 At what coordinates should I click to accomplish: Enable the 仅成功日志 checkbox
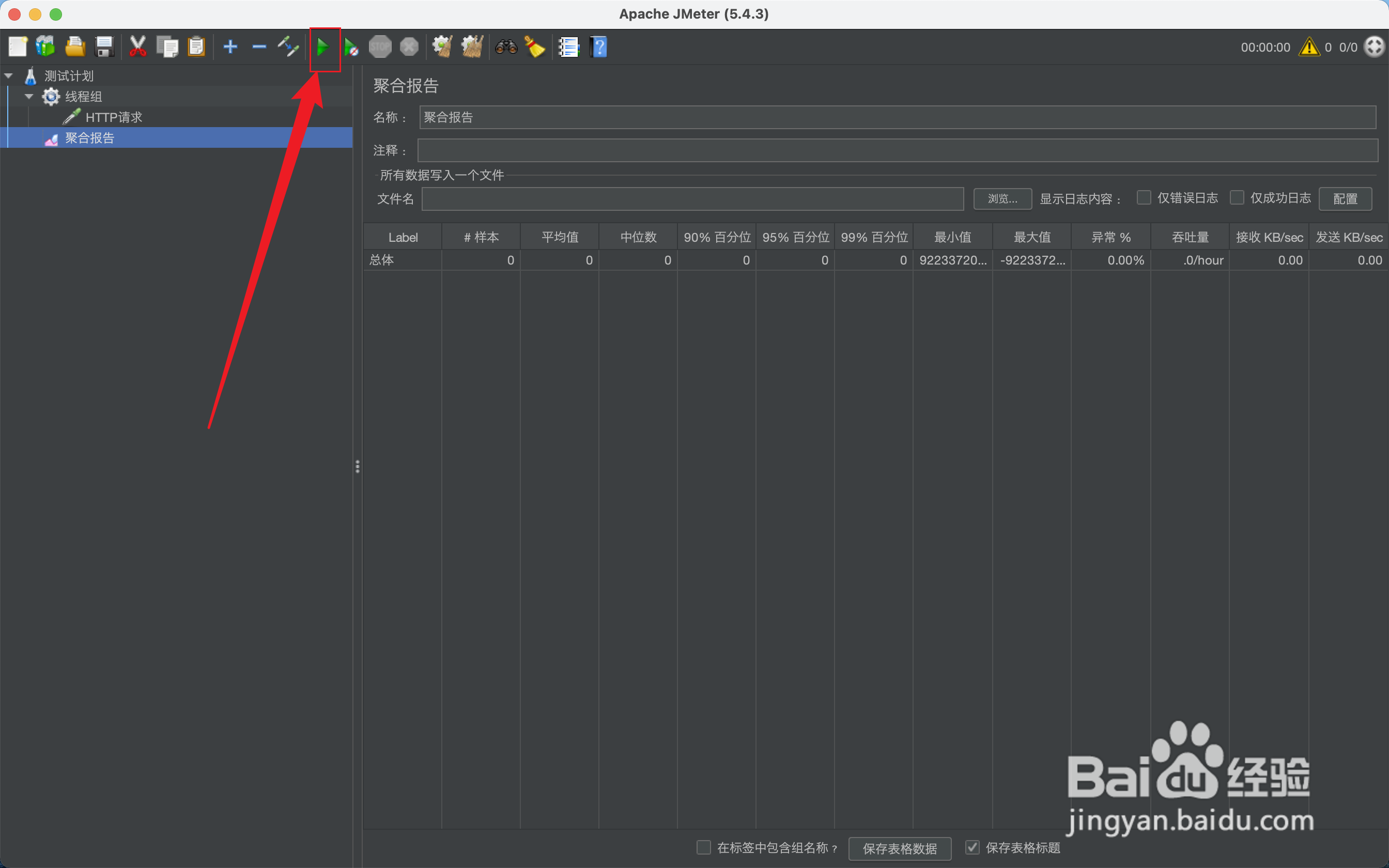pos(1237,198)
